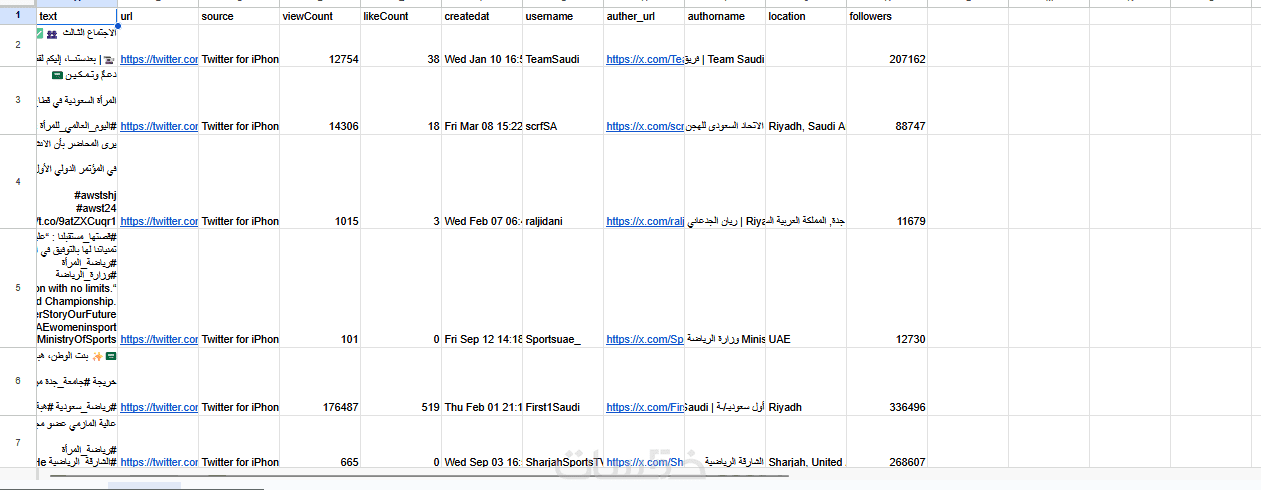Screen dimensions: 1261x490
Task: Click the 'createdat' header cell
Action: coord(481,16)
